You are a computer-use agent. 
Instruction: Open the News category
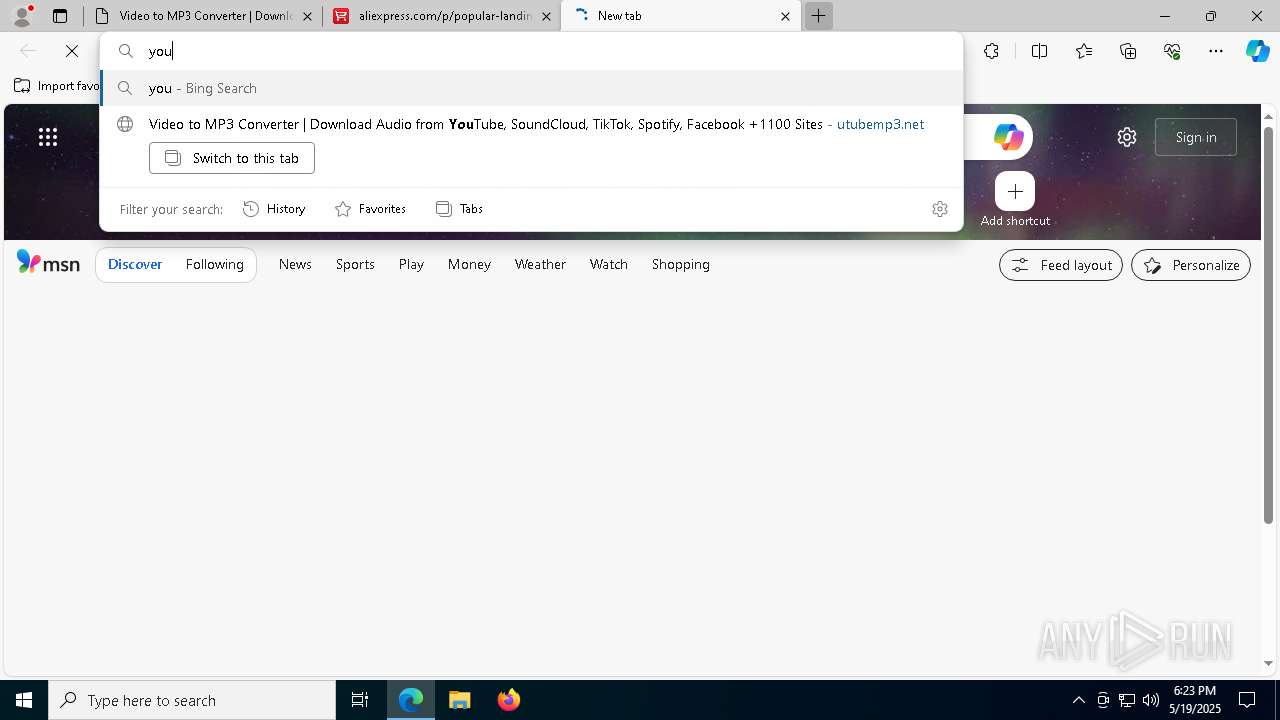(x=295, y=265)
